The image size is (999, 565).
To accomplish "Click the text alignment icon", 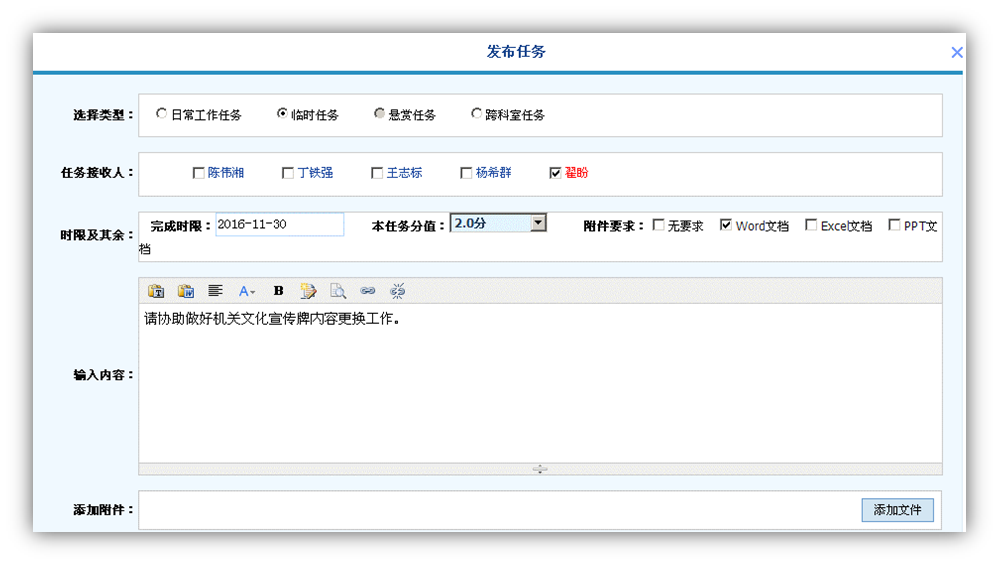I will [x=215, y=291].
